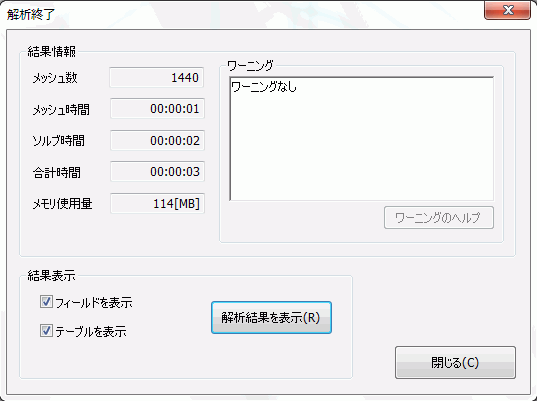This screenshot has width=537, height=401.
Task: Close the dialog with the red X
Action: (508, 10)
